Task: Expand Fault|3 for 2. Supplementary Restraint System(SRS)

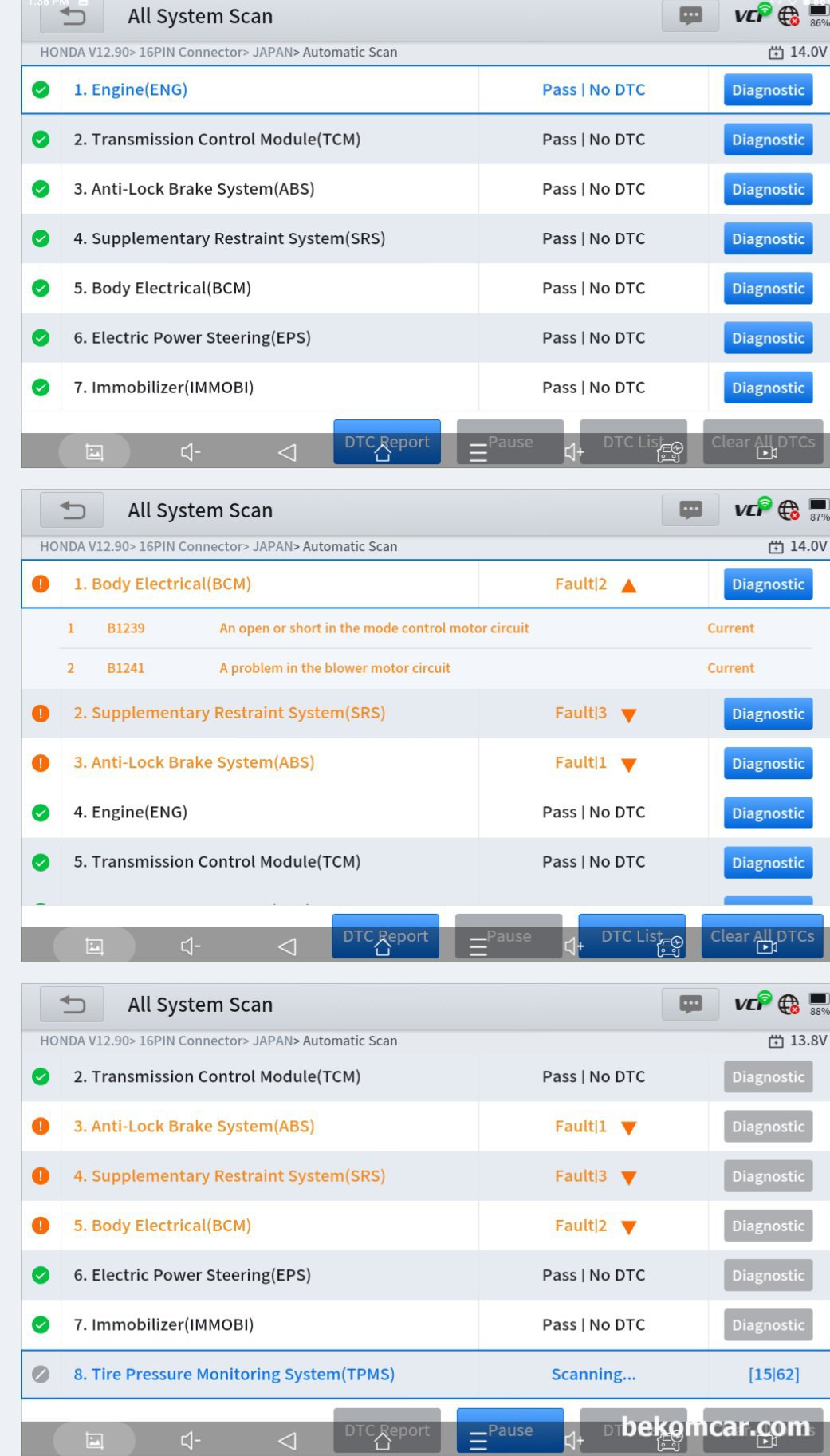Action: [628, 714]
